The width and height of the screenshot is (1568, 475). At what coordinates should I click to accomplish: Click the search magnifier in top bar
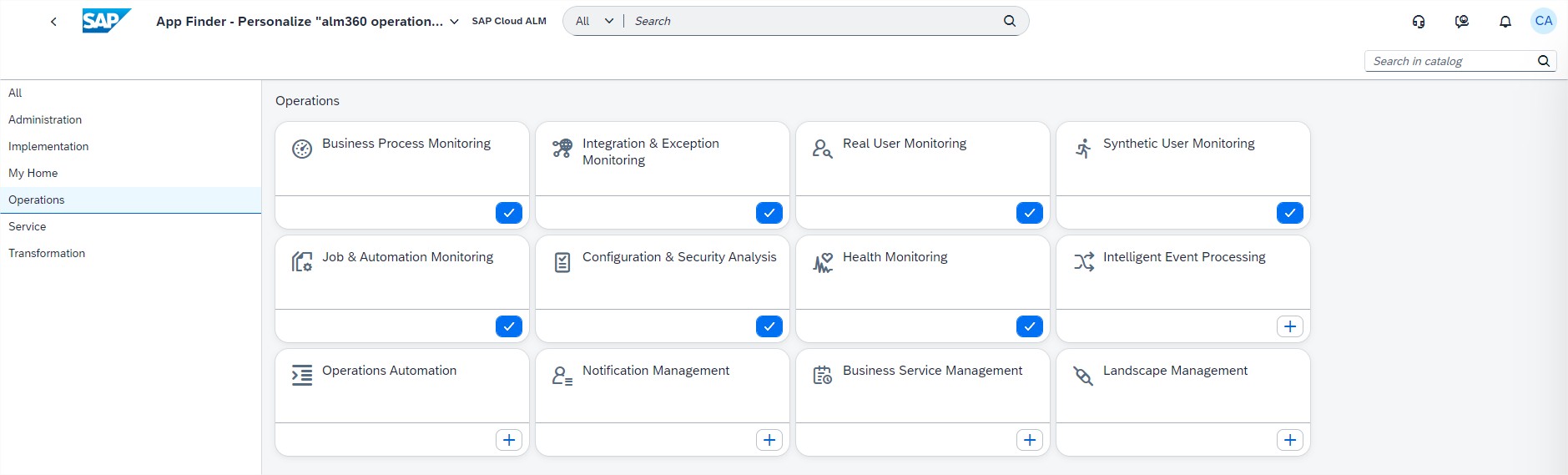(x=1009, y=21)
